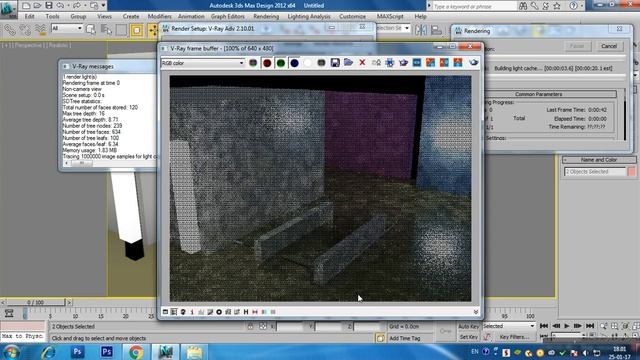Click Unlink Selection toolbar icon
Viewport: 640px width, 360px height.
tap(25, 29)
